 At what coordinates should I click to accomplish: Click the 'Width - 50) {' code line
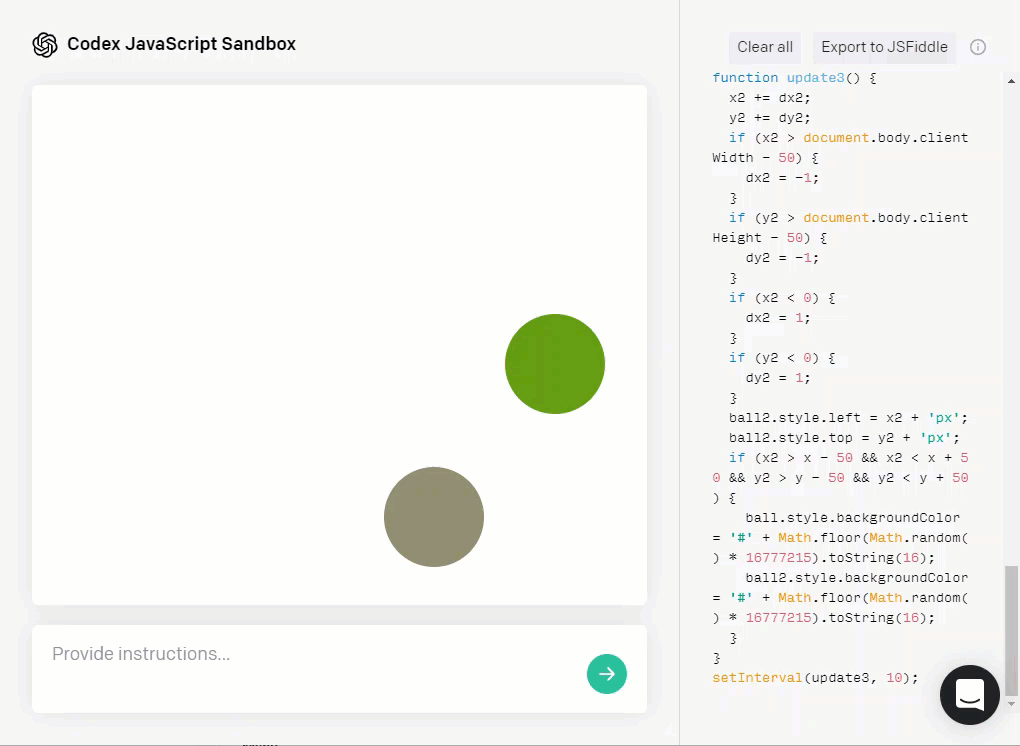(766, 158)
